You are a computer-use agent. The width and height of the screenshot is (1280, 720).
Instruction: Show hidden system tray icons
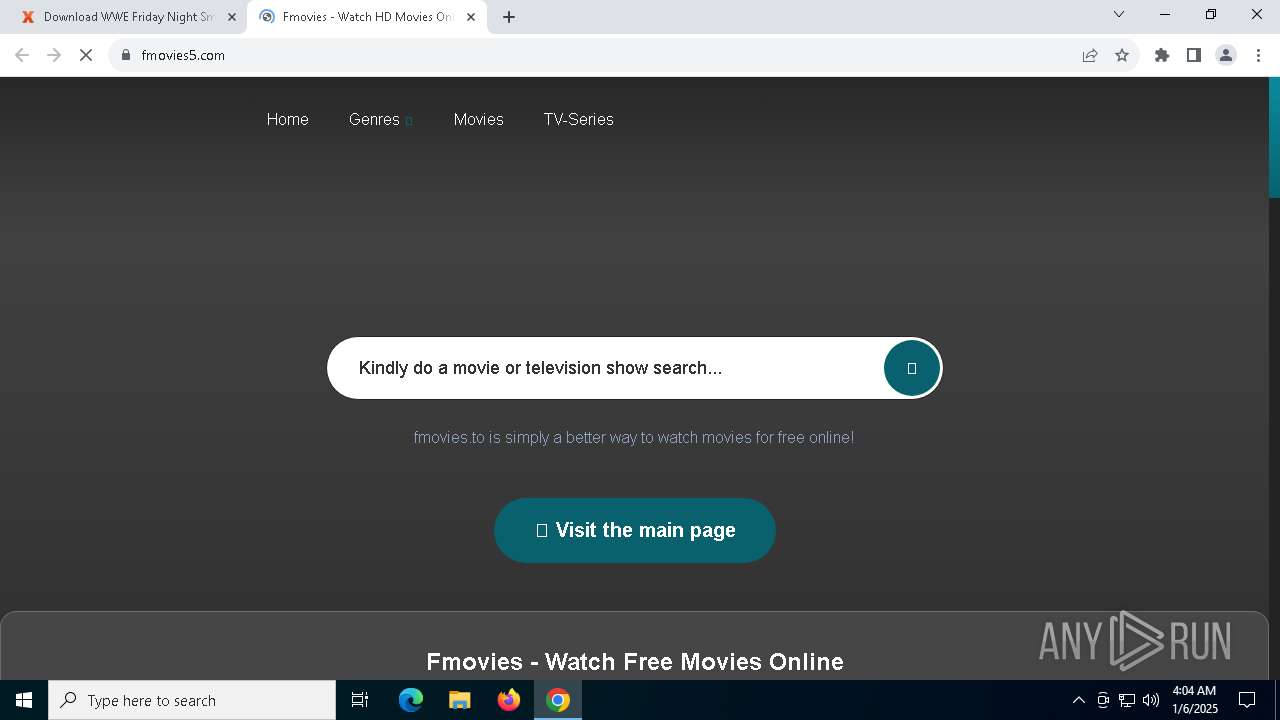(1079, 700)
